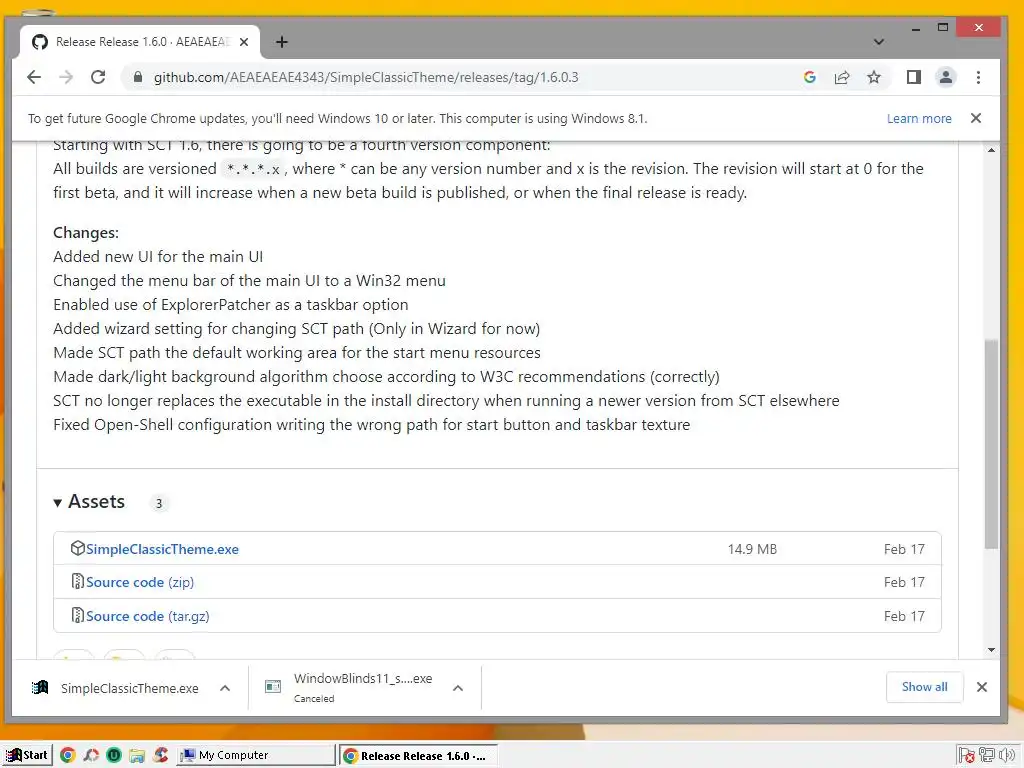Close the Release 1.6.0 tab
The image size is (1024, 768).
[244, 42]
